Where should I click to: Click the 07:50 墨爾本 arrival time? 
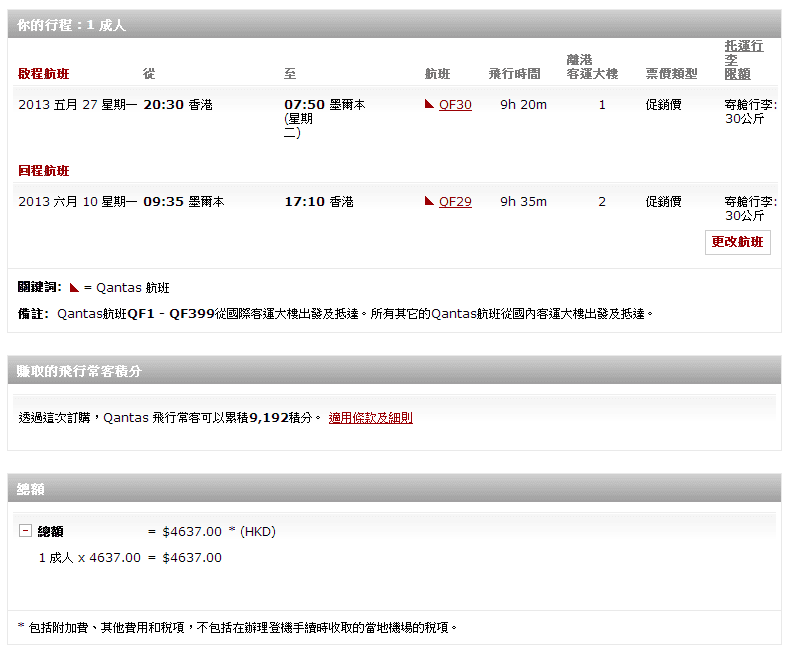[324, 104]
